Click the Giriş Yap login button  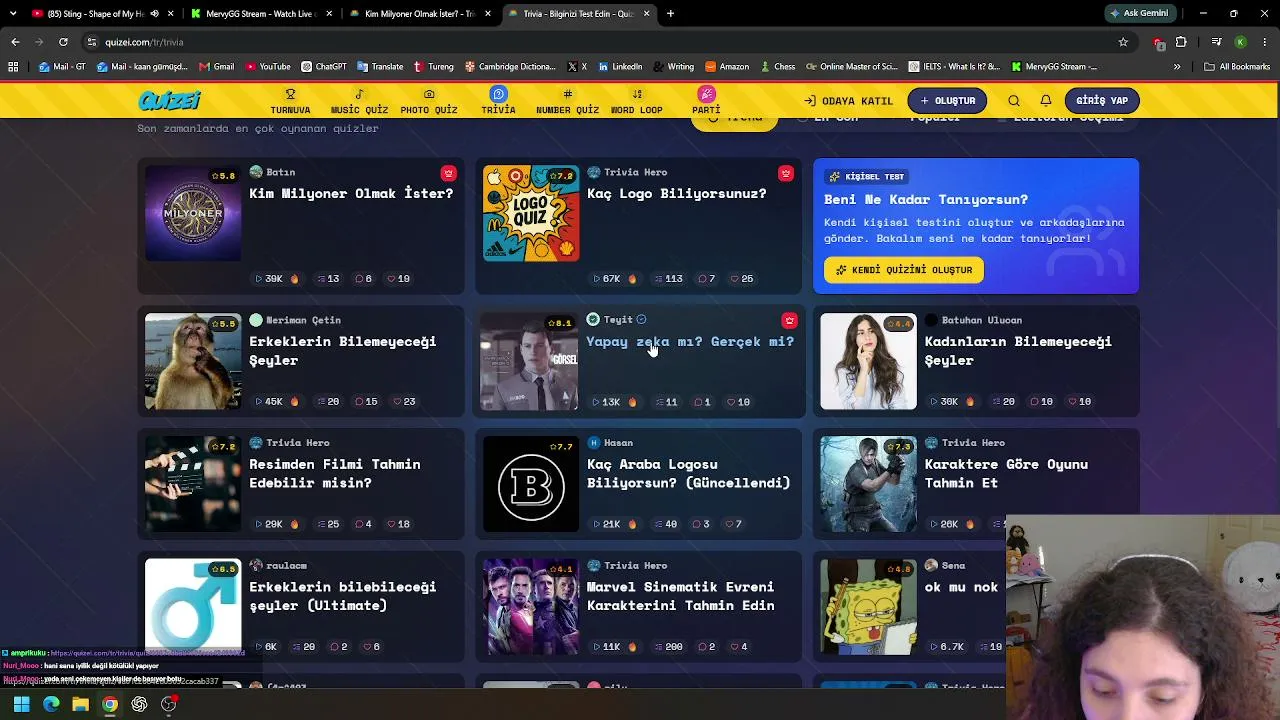tap(1102, 101)
